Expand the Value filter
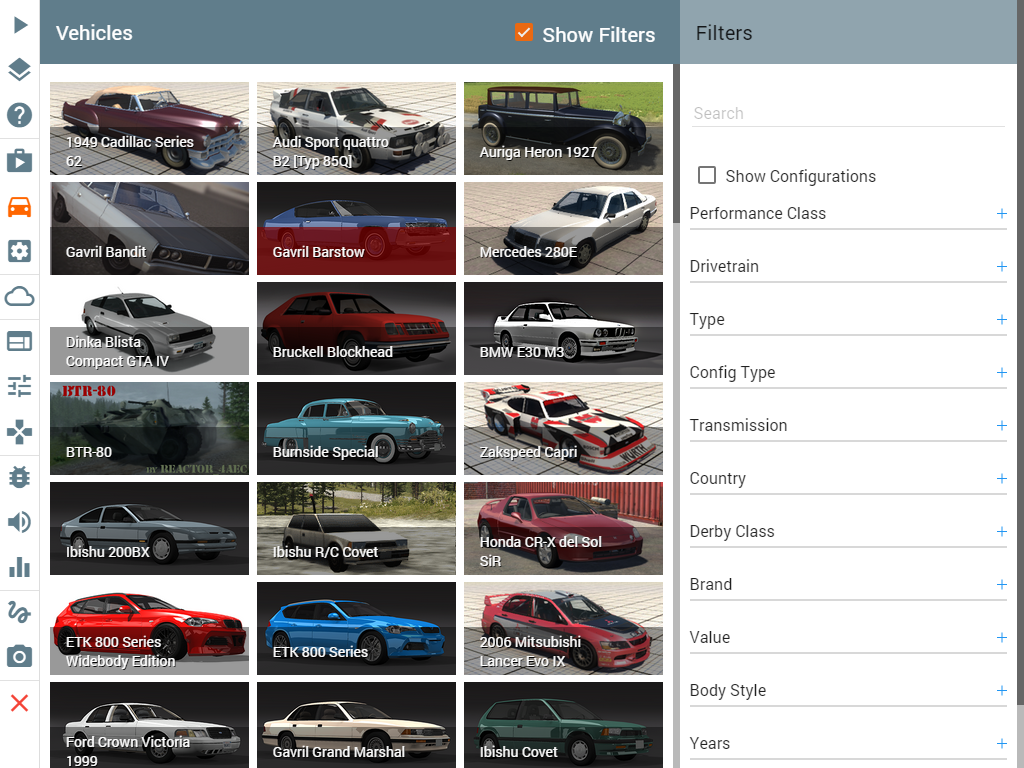The image size is (1024, 768). [848, 637]
